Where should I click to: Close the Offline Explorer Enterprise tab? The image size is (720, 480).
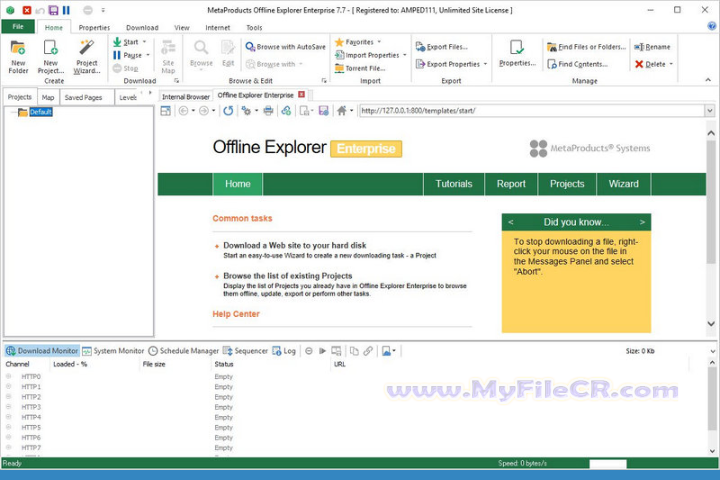coord(302,95)
